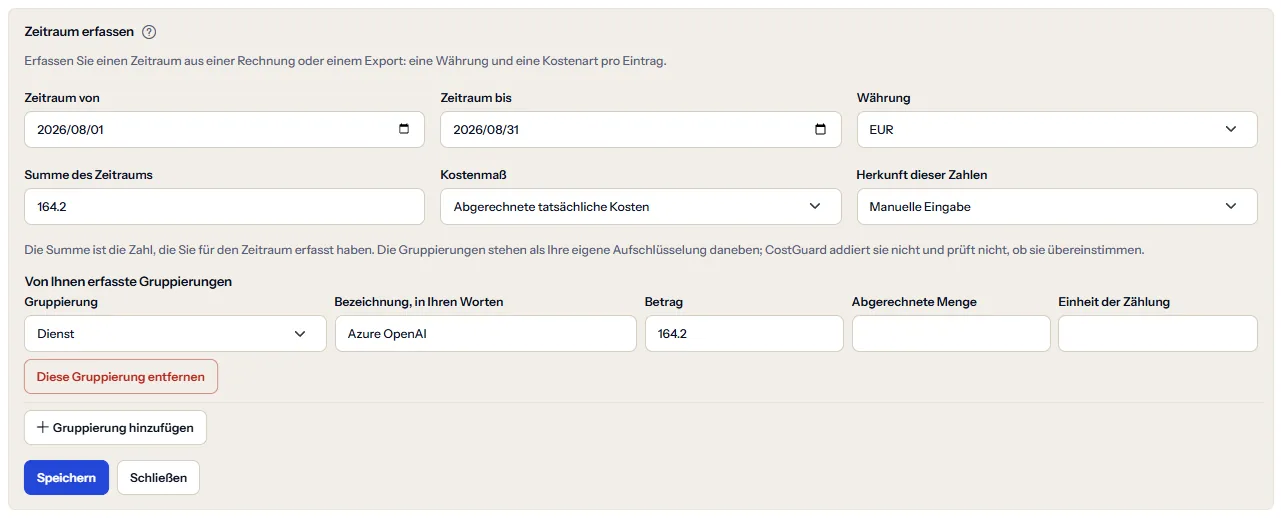Click the Von Ihnen erfasste Gruppierungen label
The image size is (1281, 518).
pos(128,281)
